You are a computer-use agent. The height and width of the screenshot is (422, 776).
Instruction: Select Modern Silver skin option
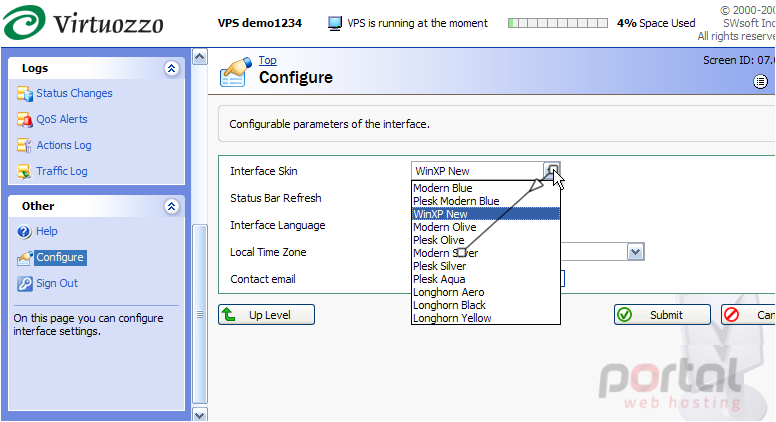pos(485,253)
